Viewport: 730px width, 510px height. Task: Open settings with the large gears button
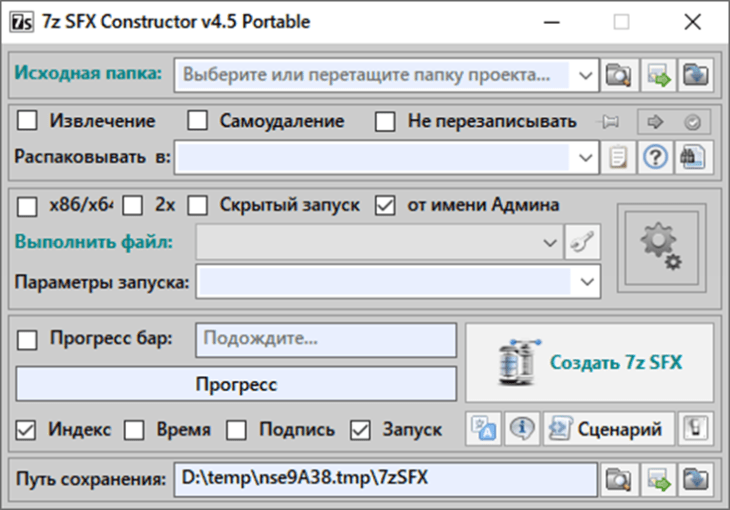[x=661, y=247]
